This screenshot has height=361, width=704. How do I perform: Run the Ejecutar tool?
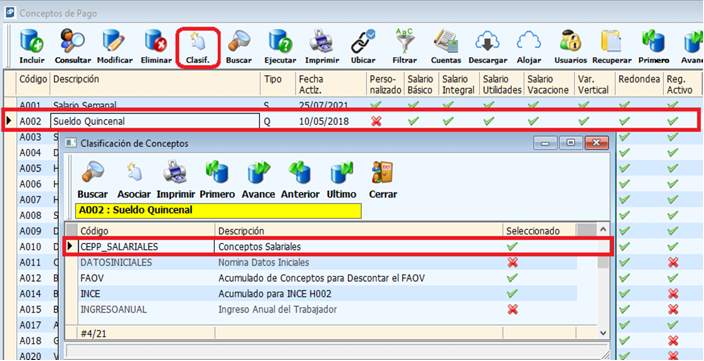(x=280, y=41)
